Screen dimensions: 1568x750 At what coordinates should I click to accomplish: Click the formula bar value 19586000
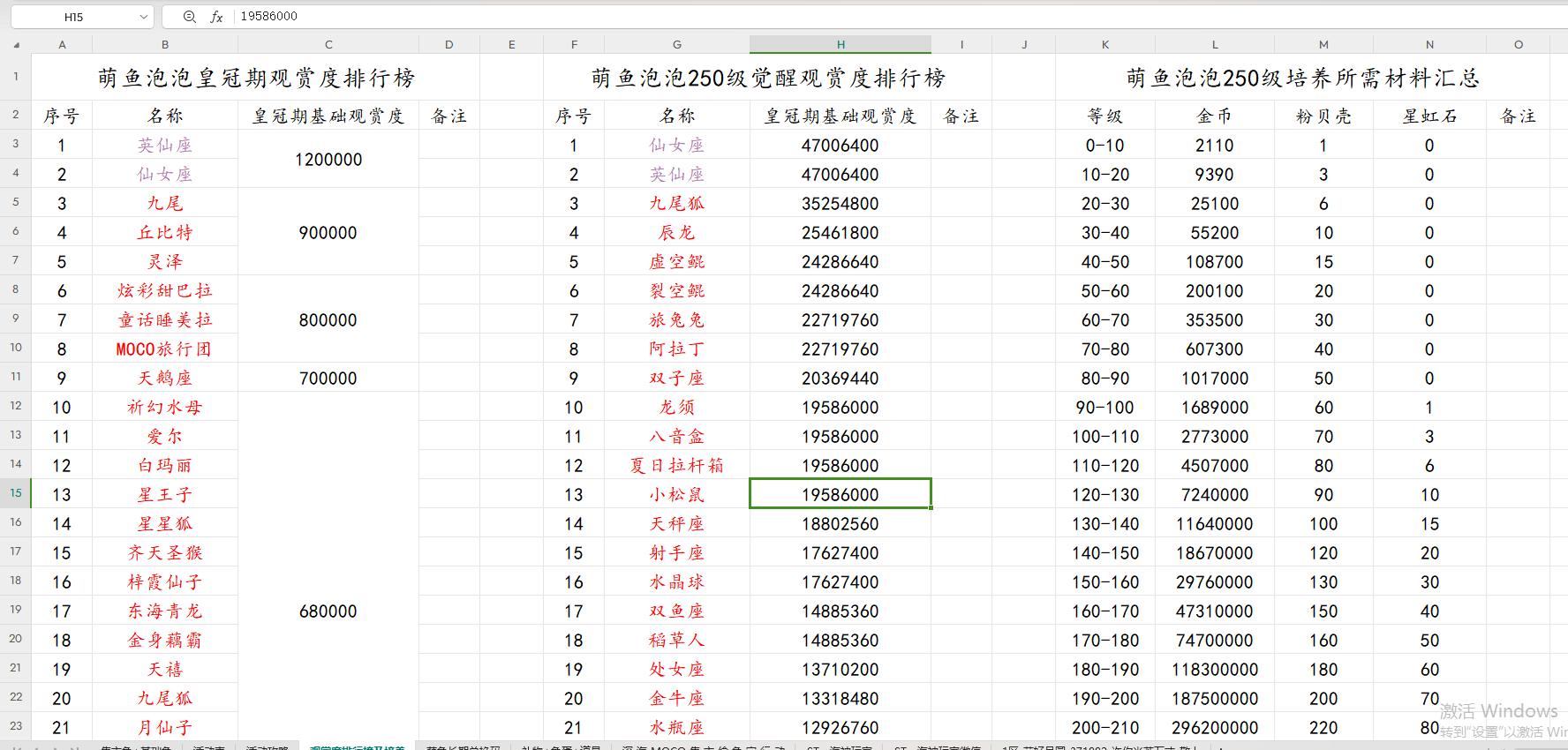click(x=269, y=17)
